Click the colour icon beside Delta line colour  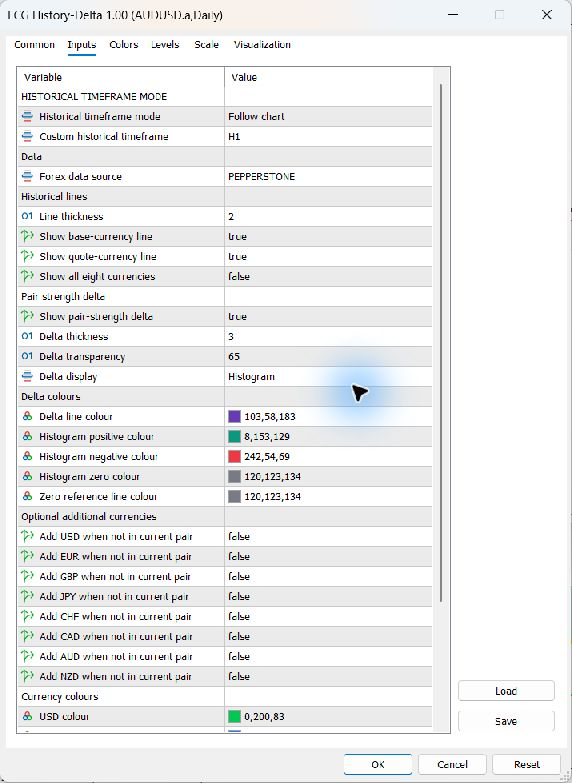point(27,416)
